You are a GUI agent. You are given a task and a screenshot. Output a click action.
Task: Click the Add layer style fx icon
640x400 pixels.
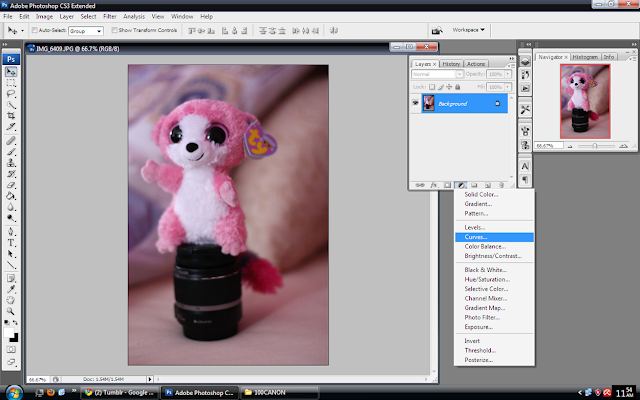[433, 185]
